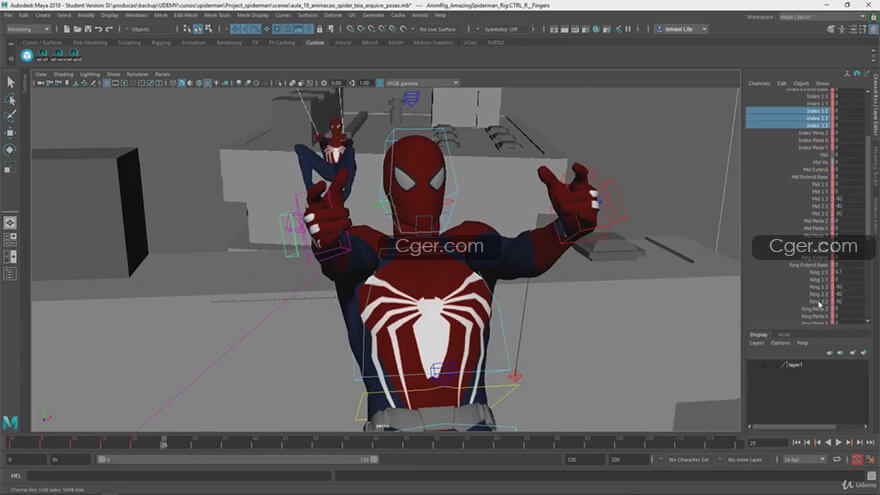This screenshot has height=495, width=880.
Task: Play the animation backwards
Action: tap(828, 443)
